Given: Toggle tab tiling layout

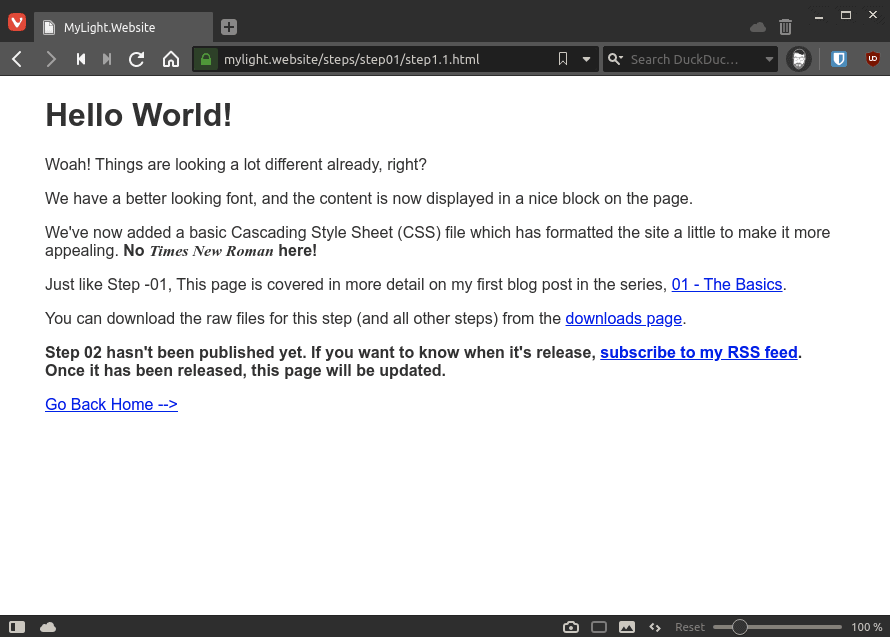Looking at the screenshot, I should [598, 627].
